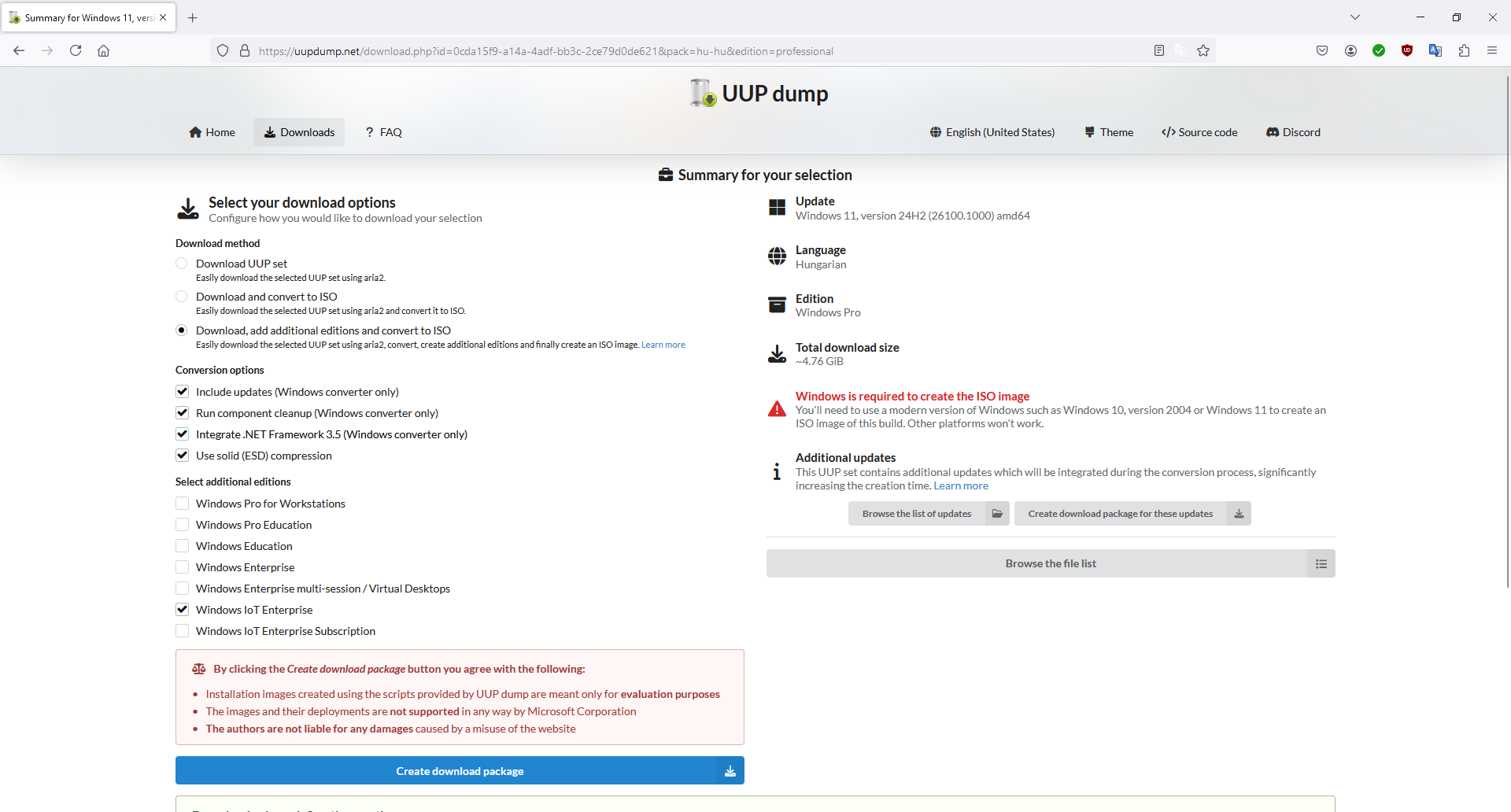The image size is (1511, 812).
Task: Open the Firefox application menu
Action: point(1492,50)
